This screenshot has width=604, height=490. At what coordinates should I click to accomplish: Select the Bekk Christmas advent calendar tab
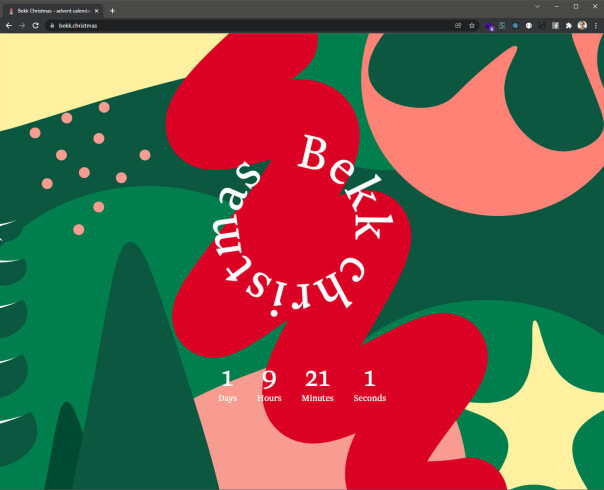coord(53,11)
